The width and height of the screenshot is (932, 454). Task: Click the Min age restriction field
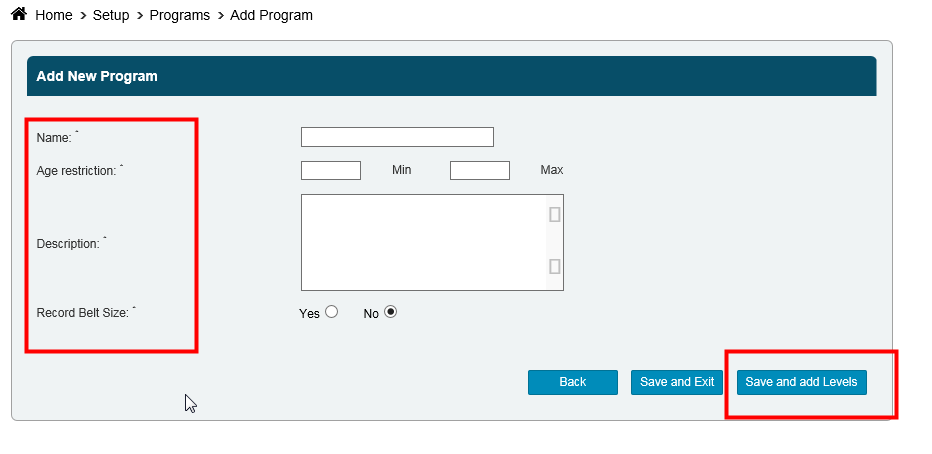(331, 170)
